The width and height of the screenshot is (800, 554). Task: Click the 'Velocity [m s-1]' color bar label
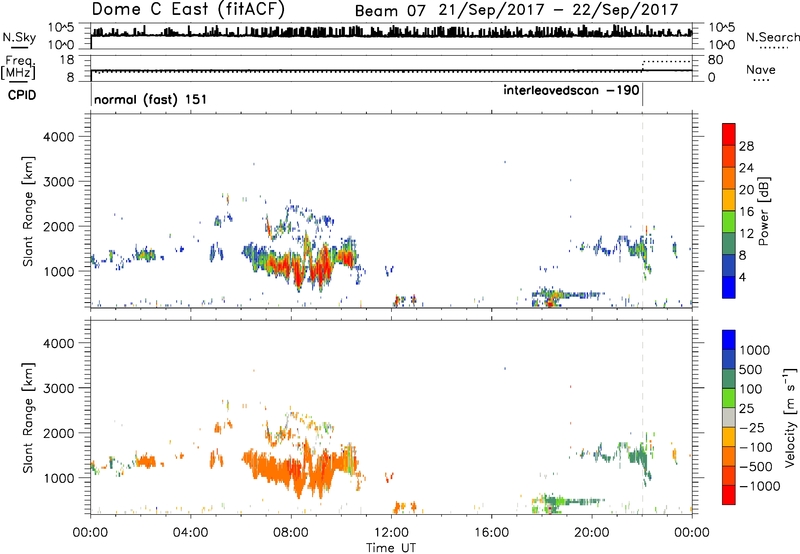pos(790,417)
